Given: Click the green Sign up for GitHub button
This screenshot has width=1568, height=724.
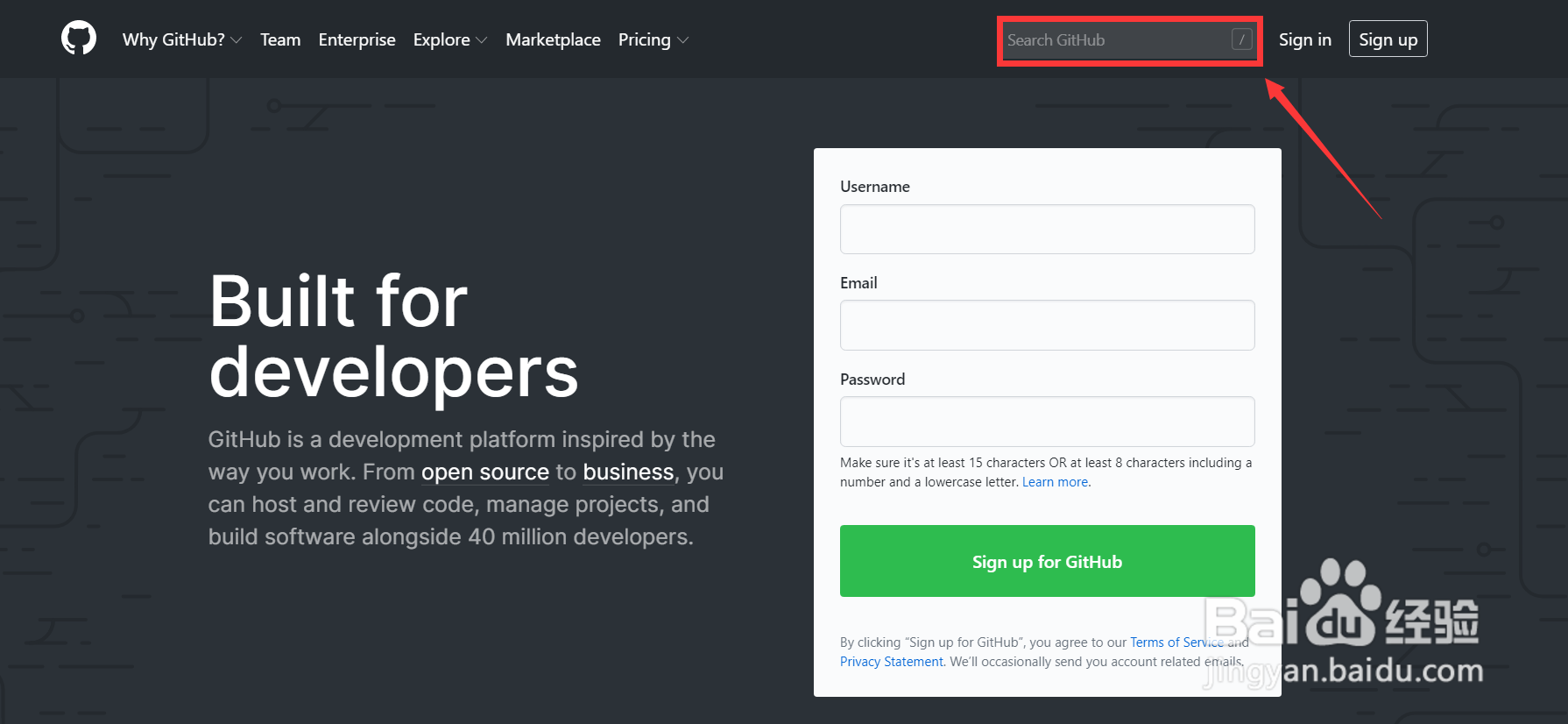Looking at the screenshot, I should (1048, 561).
